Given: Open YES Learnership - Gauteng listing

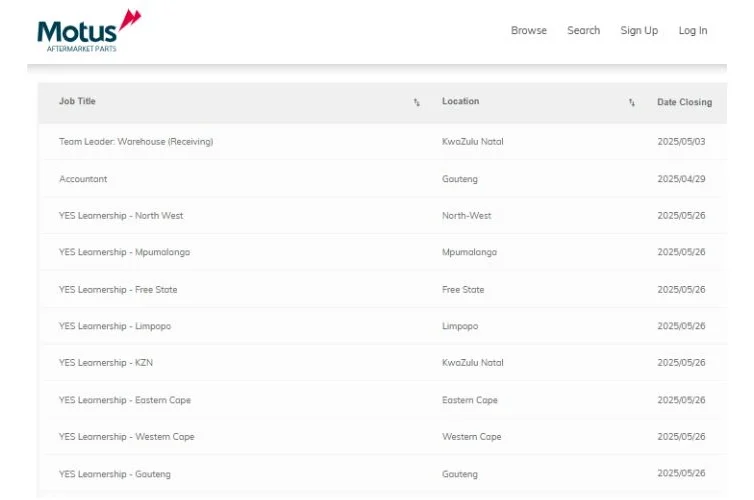Looking at the screenshot, I should 115,474.
